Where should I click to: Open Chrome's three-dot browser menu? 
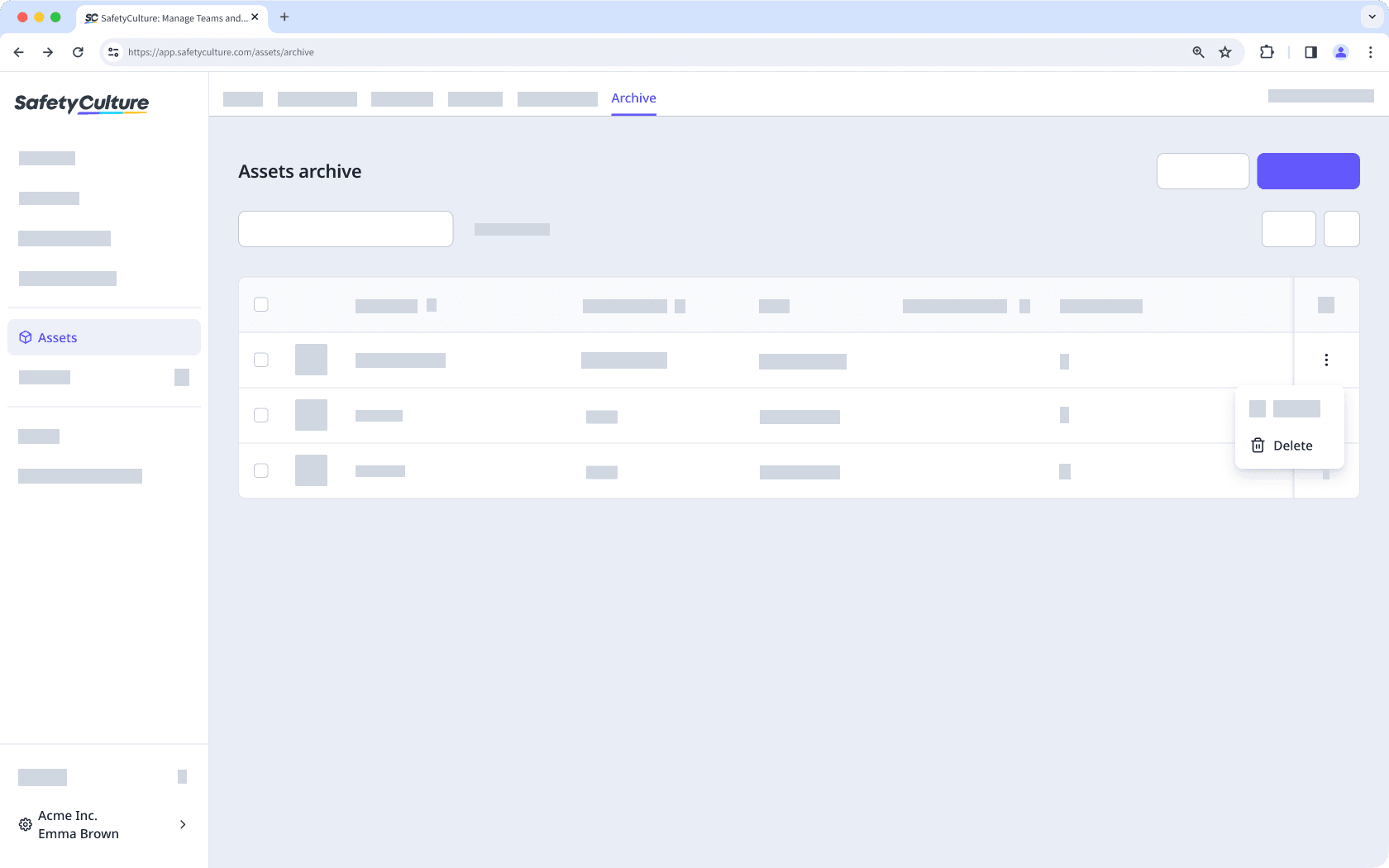[x=1371, y=51]
